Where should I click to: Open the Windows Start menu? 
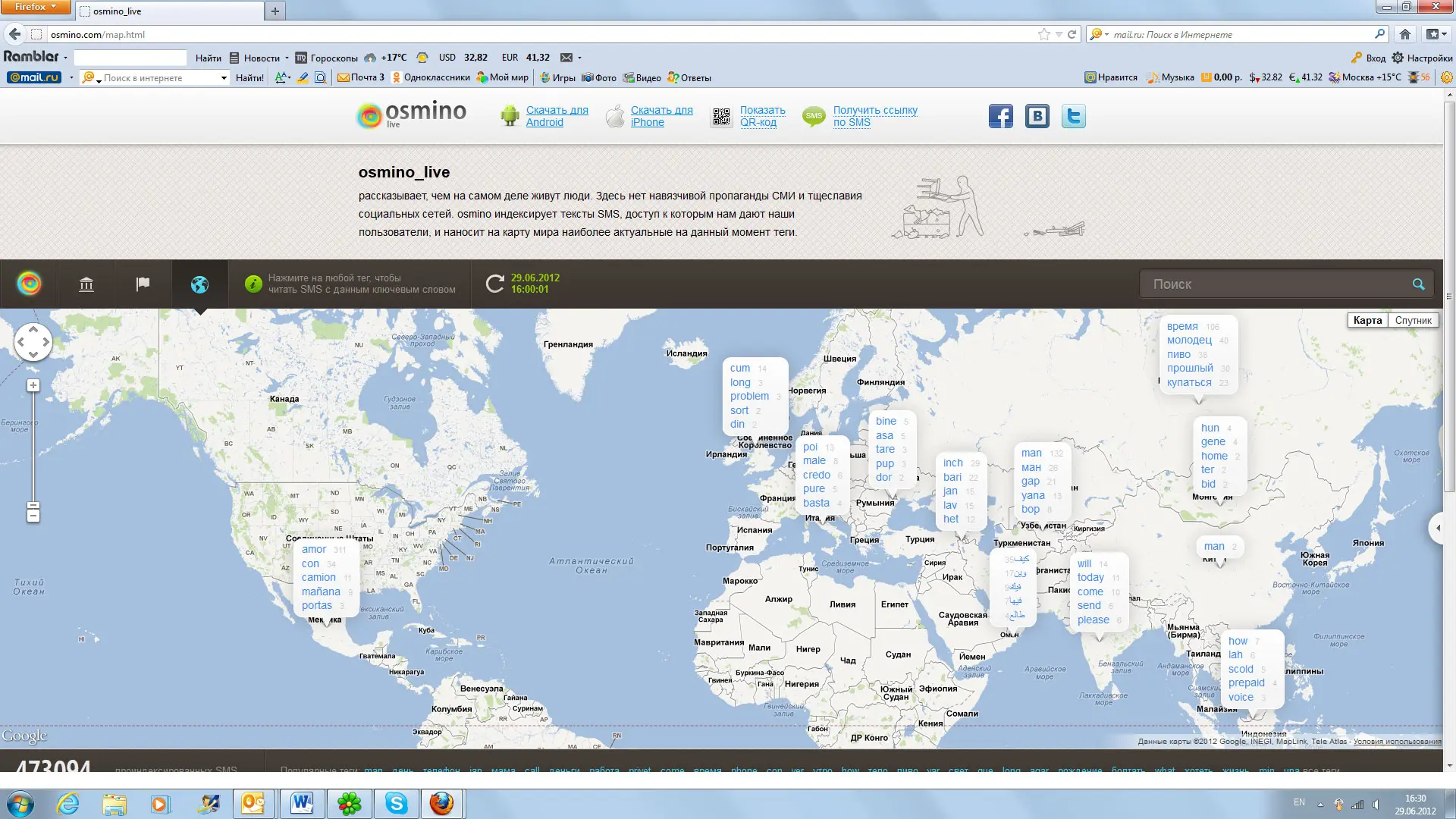(x=20, y=803)
